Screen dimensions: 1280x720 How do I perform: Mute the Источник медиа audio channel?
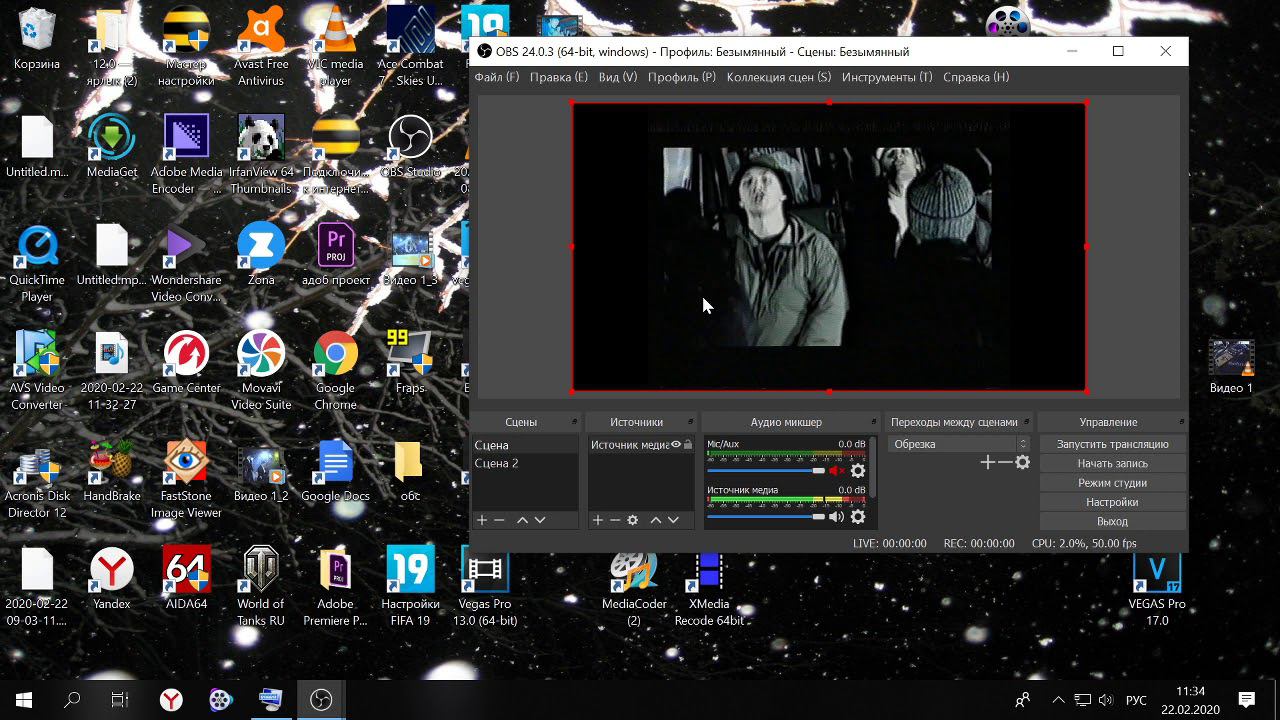pyautogui.click(x=836, y=517)
